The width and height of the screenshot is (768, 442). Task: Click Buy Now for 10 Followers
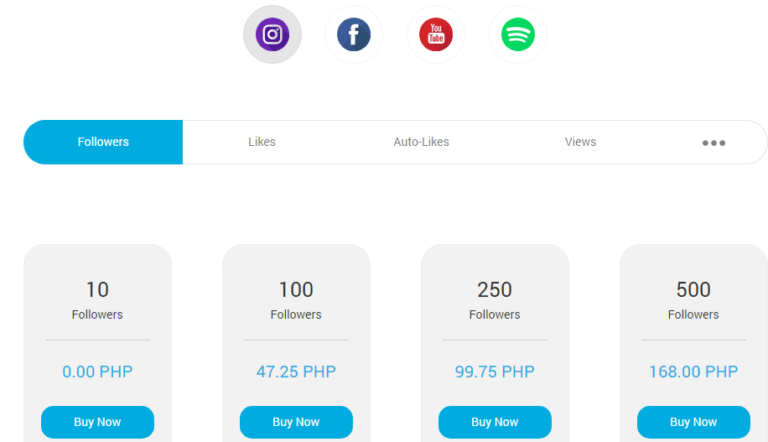pos(97,422)
